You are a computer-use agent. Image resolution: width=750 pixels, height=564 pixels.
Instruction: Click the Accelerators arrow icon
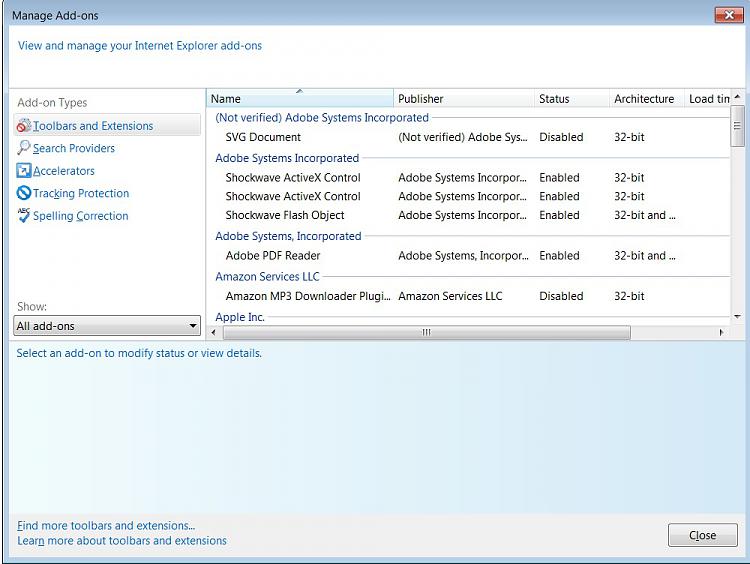pos(23,170)
